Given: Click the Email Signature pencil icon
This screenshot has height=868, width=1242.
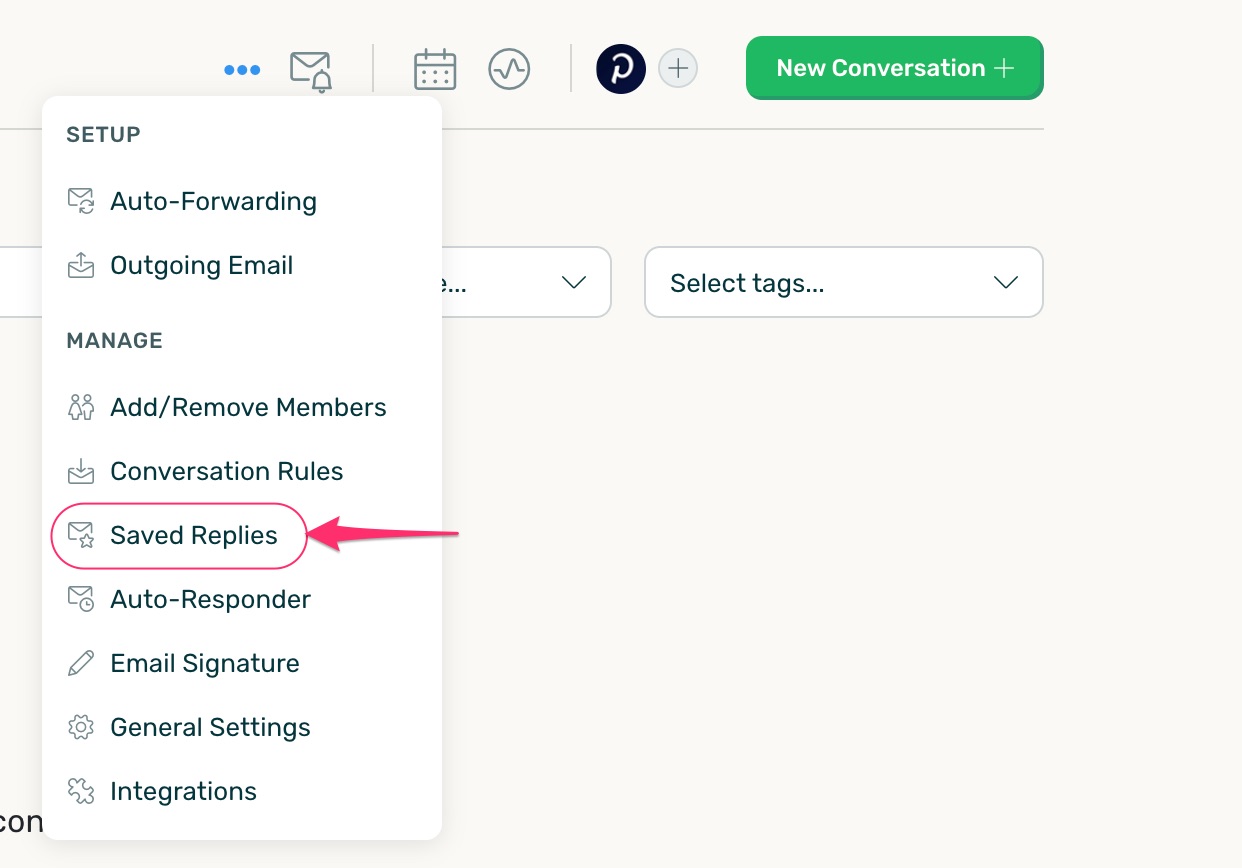Looking at the screenshot, I should point(81,663).
